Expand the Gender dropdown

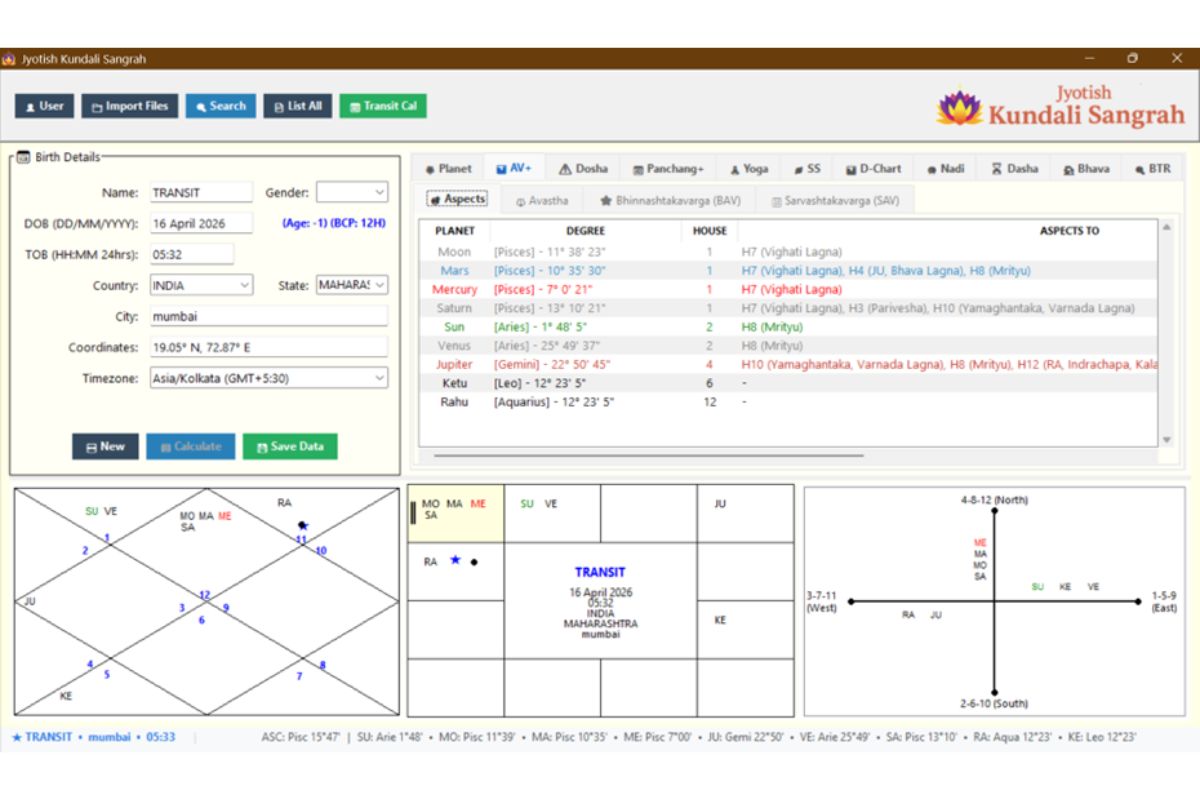point(352,192)
